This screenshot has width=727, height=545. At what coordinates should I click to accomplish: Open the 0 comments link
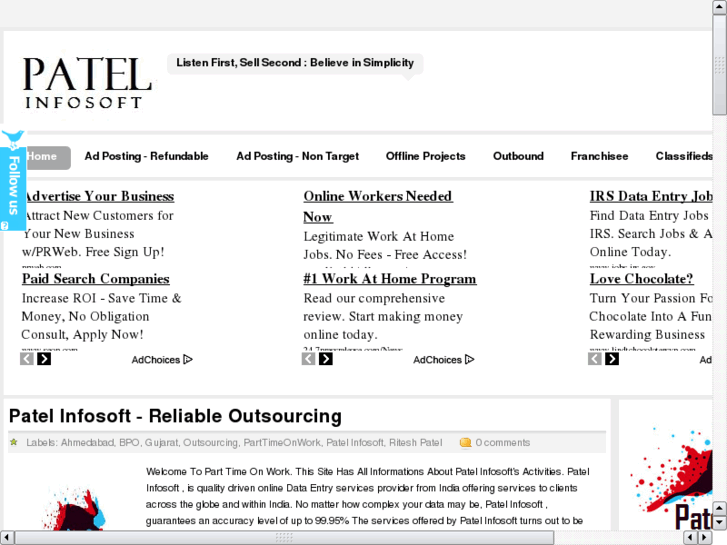(503, 443)
